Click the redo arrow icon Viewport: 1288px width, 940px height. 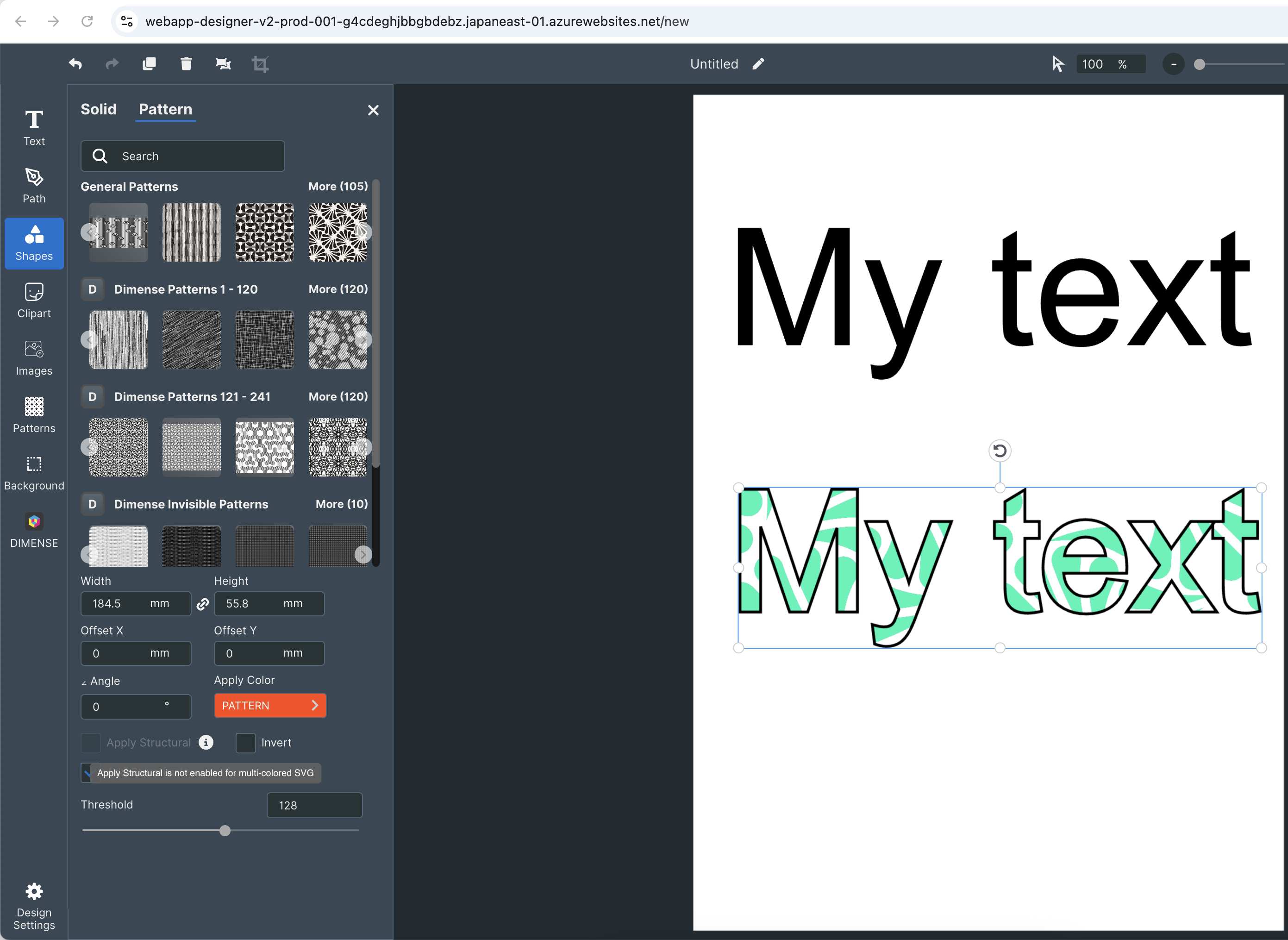pos(112,64)
